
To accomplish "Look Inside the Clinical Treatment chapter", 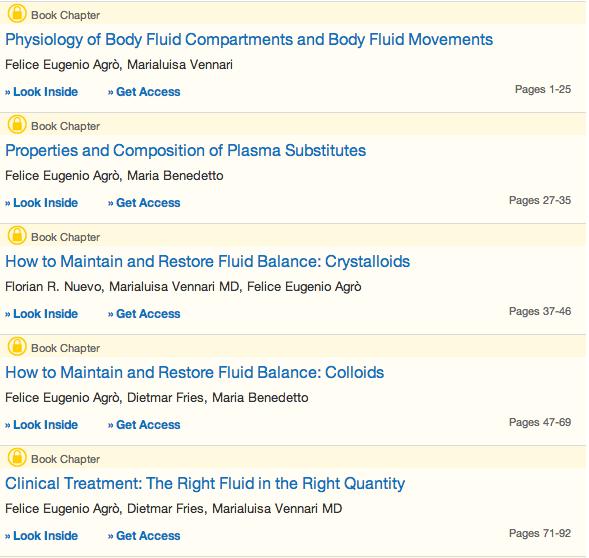I will coord(42,535).
